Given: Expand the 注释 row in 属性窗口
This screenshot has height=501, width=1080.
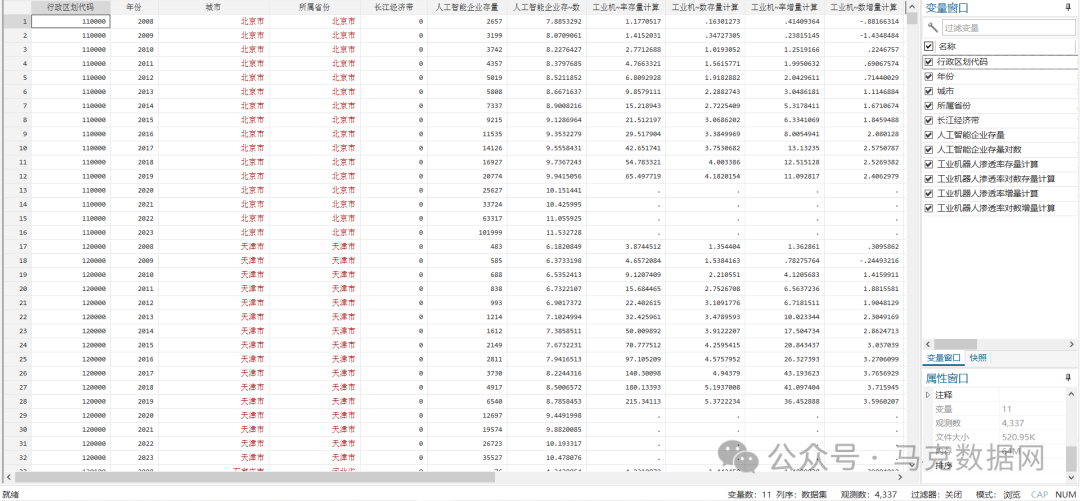Looking at the screenshot, I should click(928, 395).
